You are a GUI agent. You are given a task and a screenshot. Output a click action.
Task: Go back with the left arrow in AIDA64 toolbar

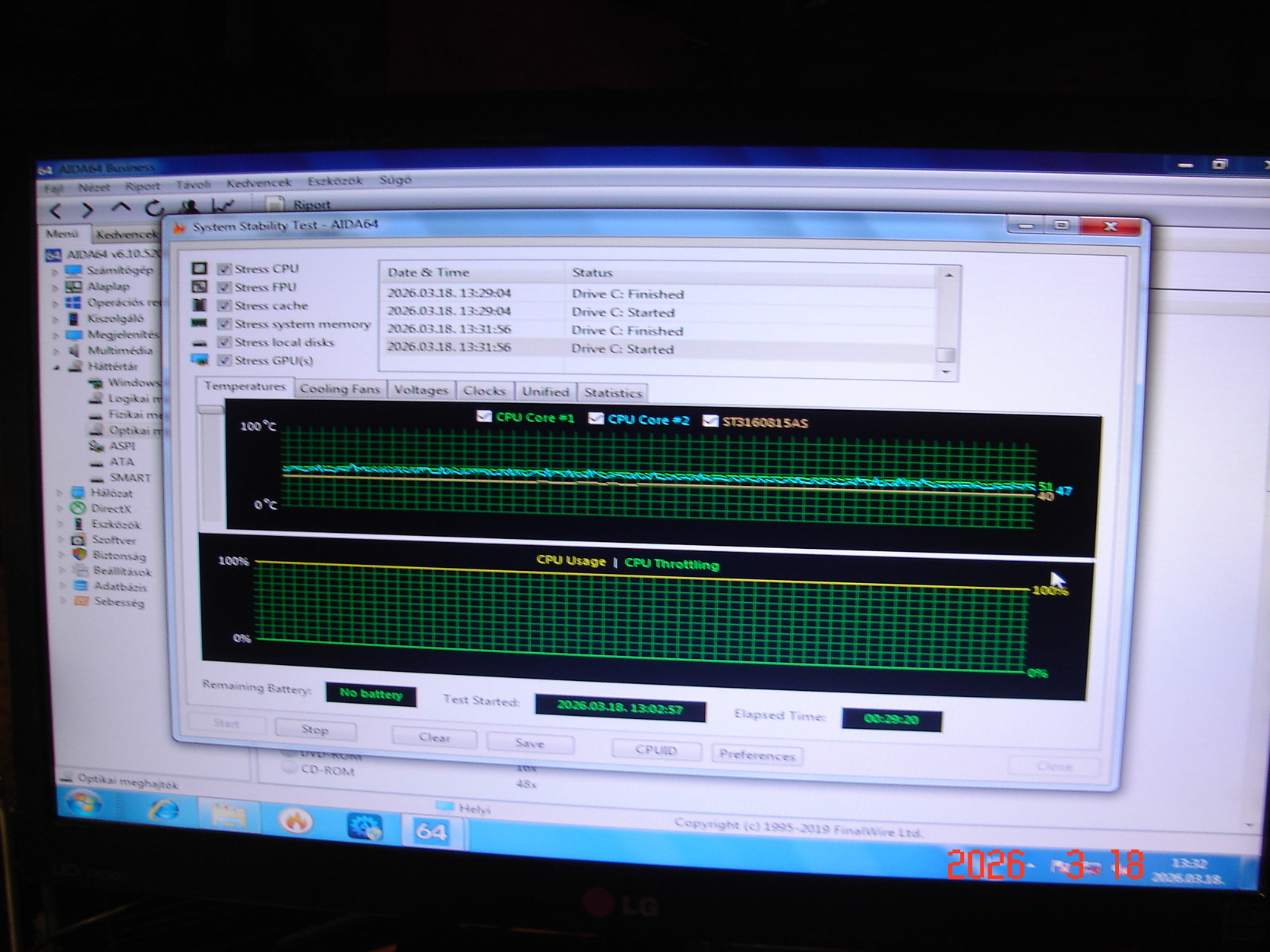[55, 210]
